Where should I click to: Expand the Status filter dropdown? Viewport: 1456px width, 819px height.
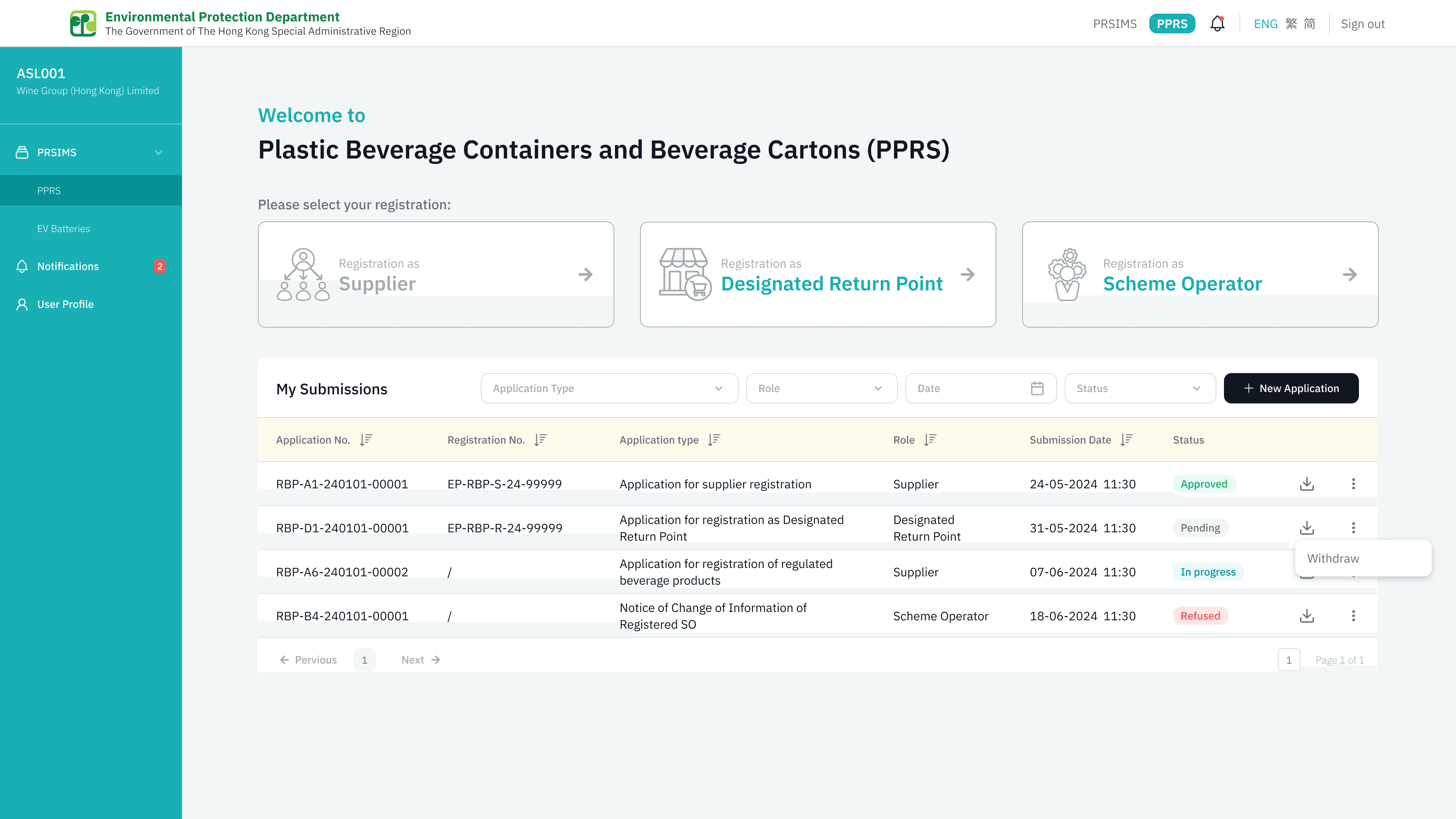[1139, 388]
